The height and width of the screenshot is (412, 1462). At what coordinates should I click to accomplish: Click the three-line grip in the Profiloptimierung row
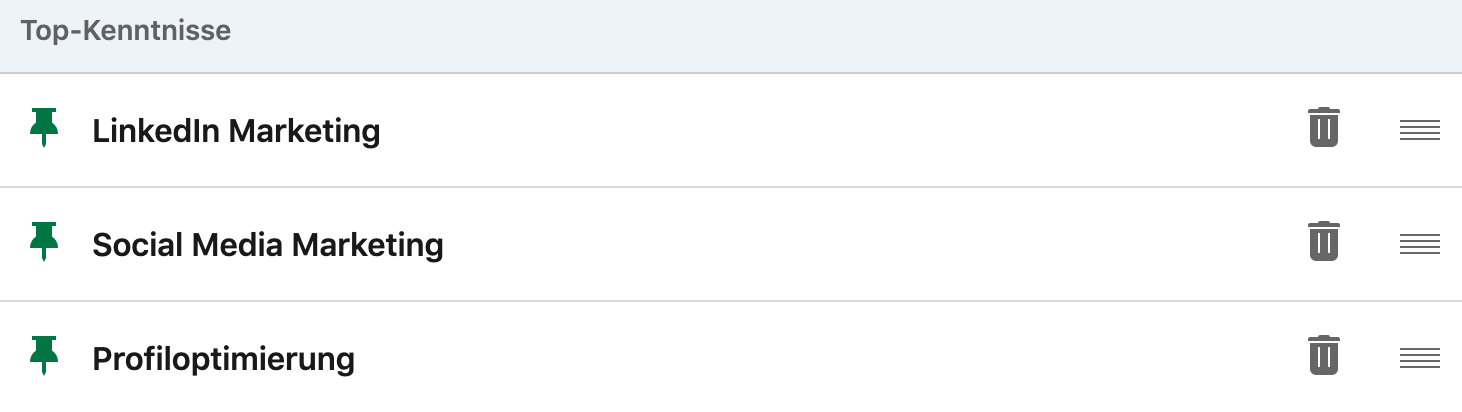pyautogui.click(x=1420, y=358)
